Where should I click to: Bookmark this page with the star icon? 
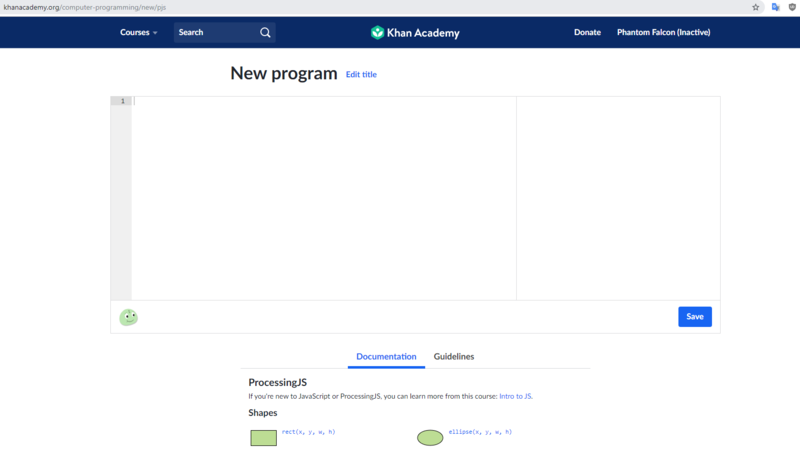pos(756,7)
